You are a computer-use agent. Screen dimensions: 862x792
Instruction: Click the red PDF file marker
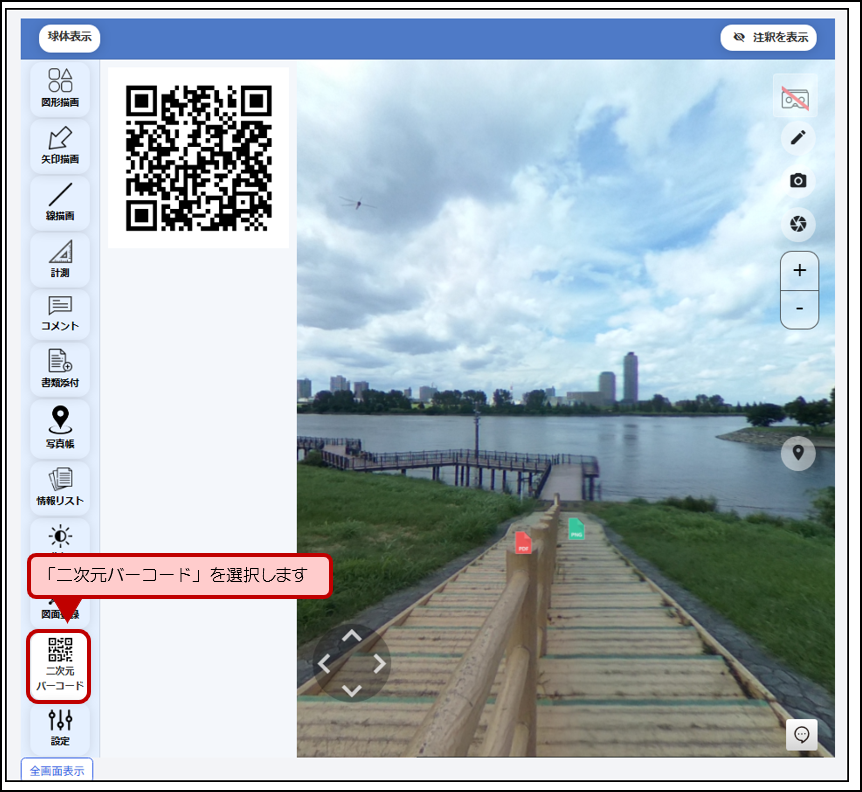[x=523, y=542]
